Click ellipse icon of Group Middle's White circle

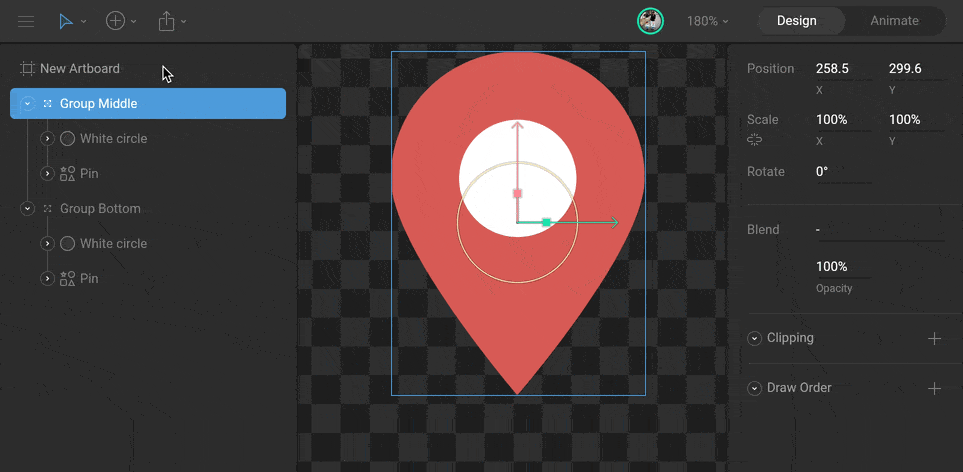(x=68, y=139)
